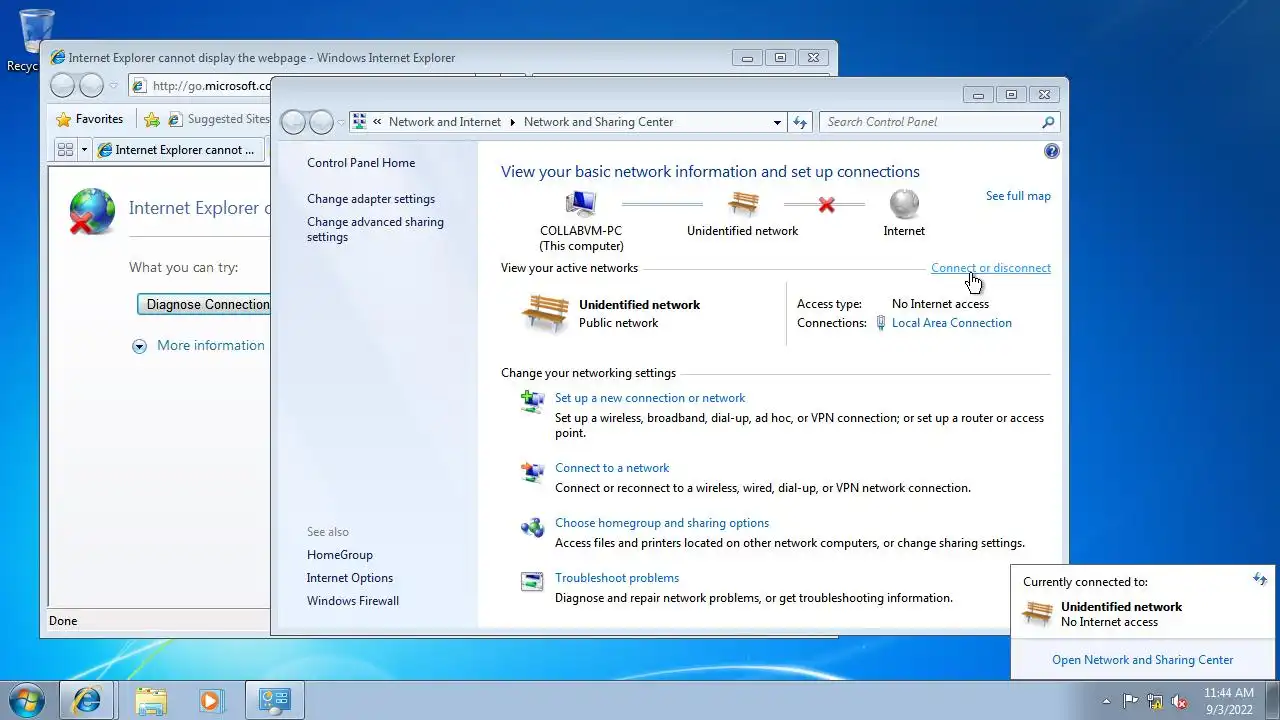Open the tab list dropdown in IE
This screenshot has height=720, width=1280.
pos(85,150)
